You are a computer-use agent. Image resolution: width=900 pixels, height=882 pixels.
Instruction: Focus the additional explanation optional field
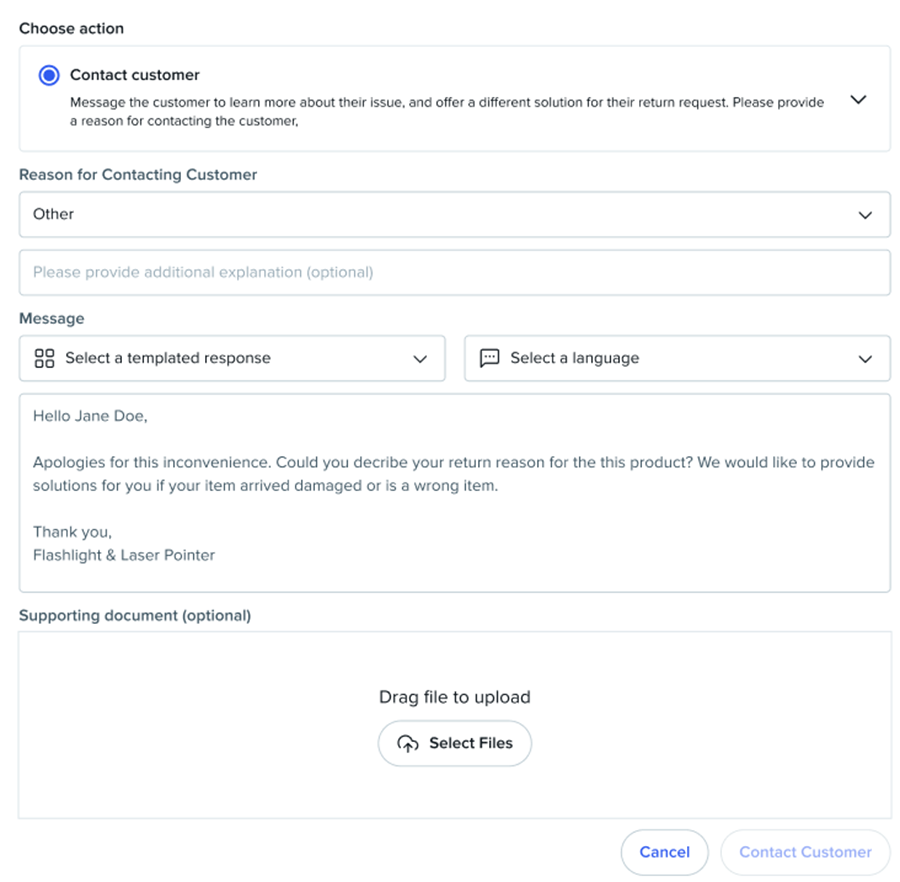[454, 272]
